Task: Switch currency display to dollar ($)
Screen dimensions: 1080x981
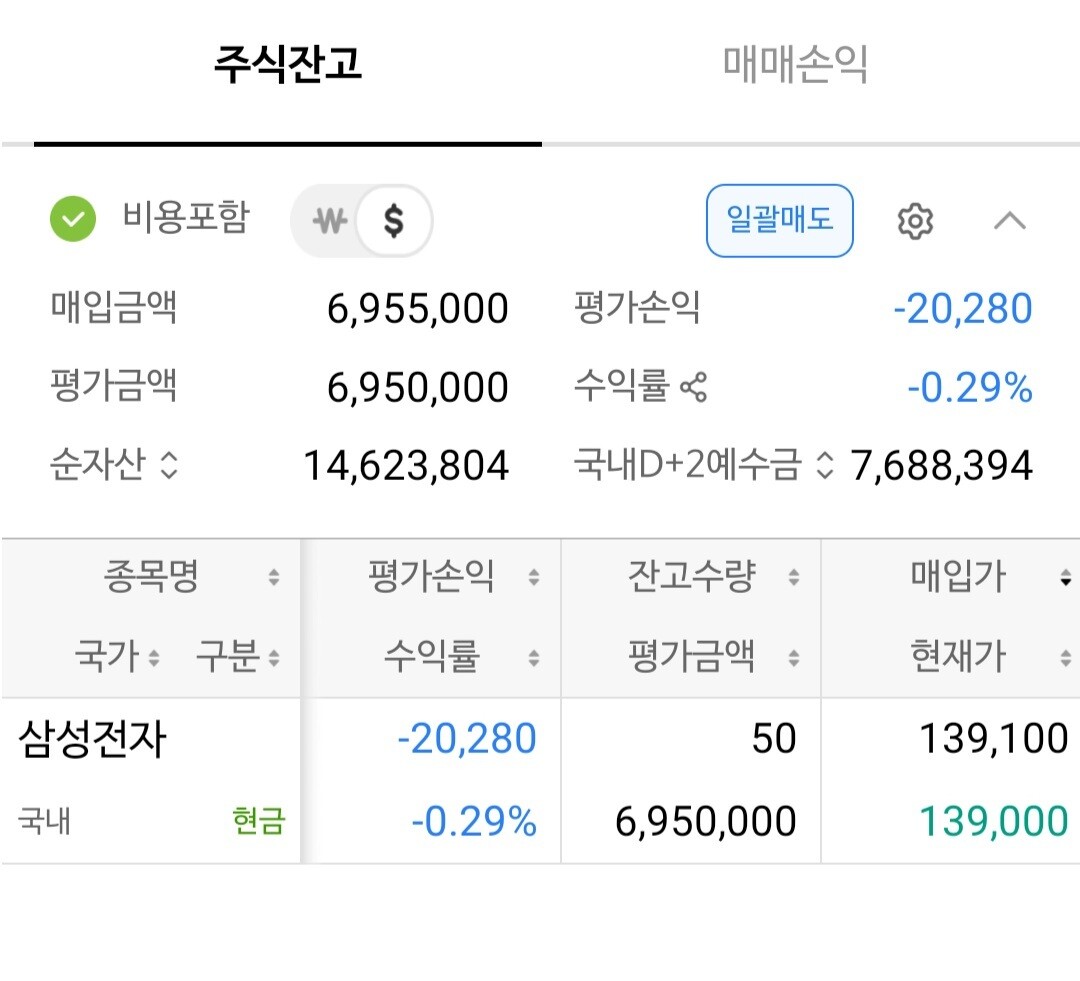Action: coord(394,221)
